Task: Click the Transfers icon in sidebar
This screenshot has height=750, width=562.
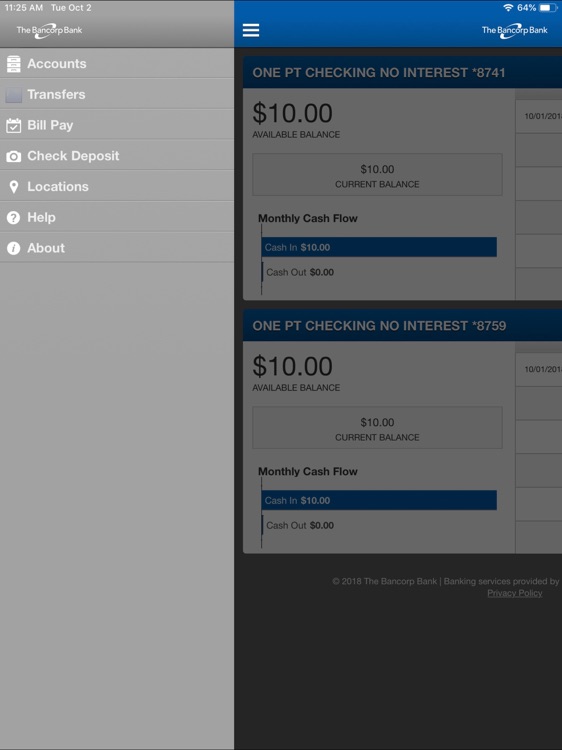Action: click(x=13, y=95)
